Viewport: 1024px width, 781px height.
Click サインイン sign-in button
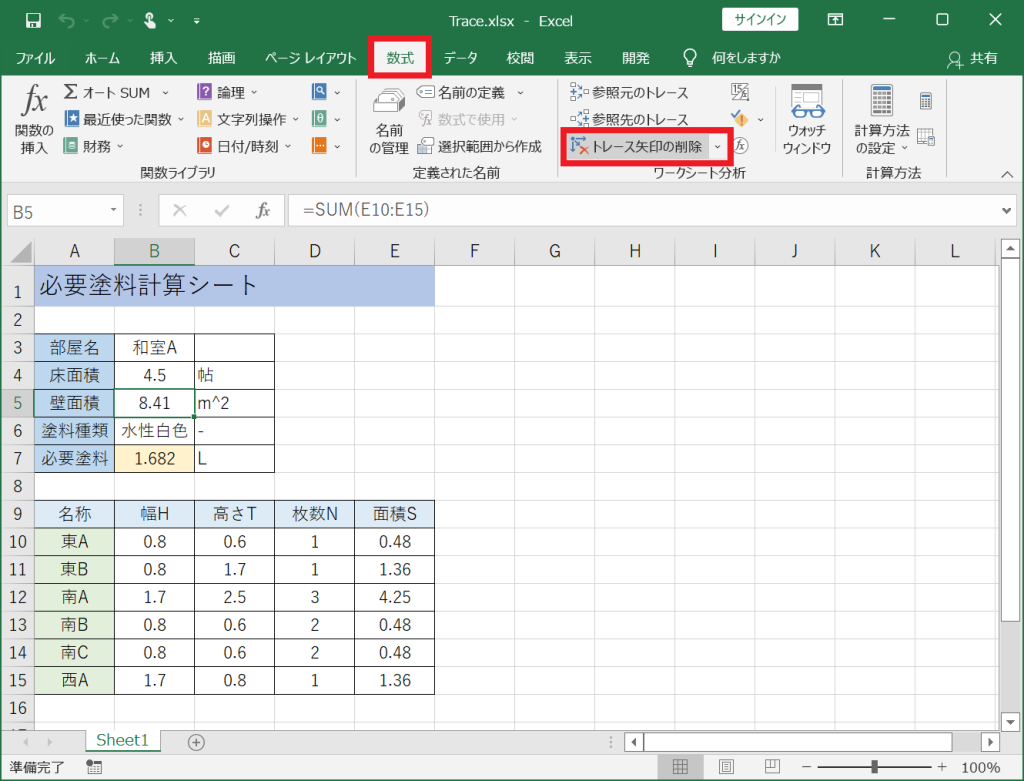click(760, 20)
